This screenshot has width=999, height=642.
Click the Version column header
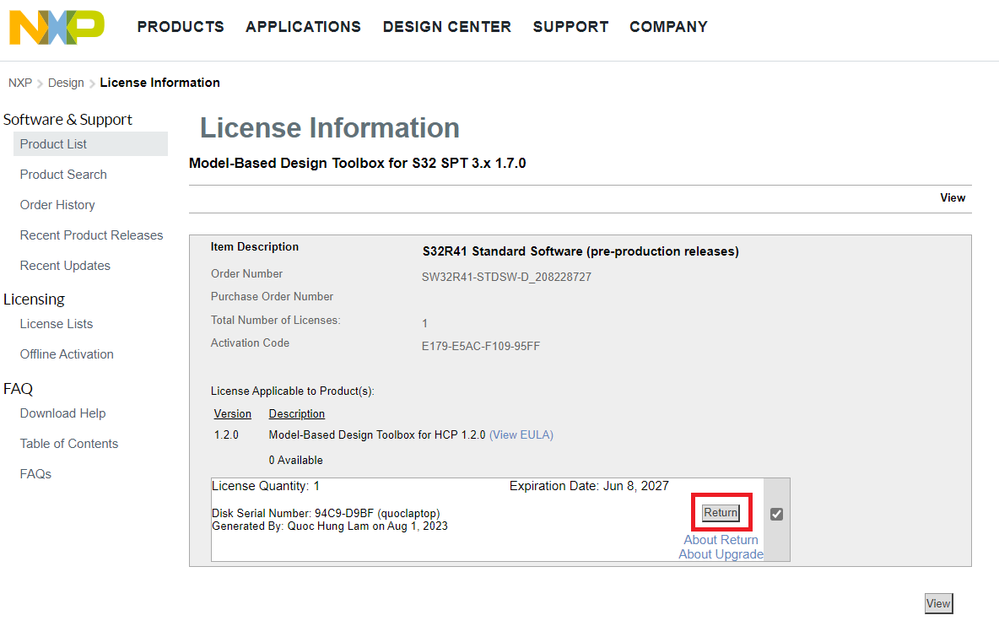[x=233, y=414]
